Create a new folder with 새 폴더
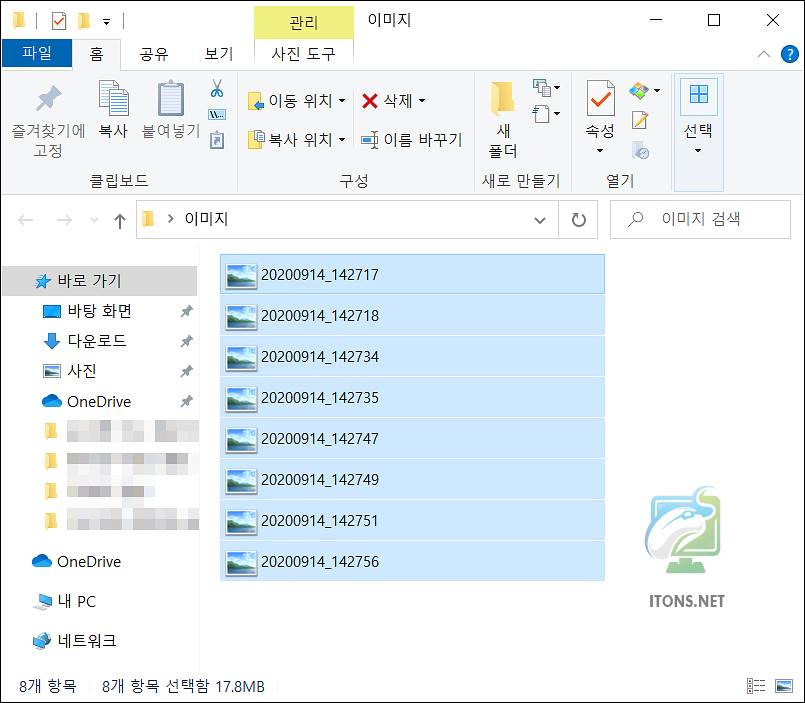The width and height of the screenshot is (805, 703). point(503,120)
